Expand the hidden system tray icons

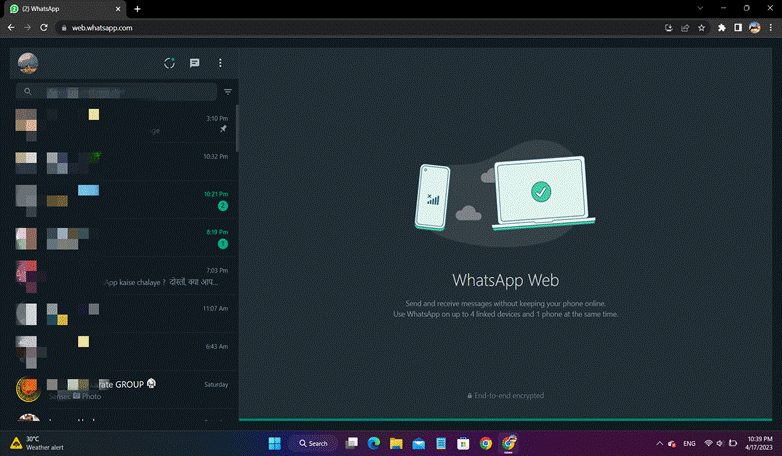[x=659, y=443]
